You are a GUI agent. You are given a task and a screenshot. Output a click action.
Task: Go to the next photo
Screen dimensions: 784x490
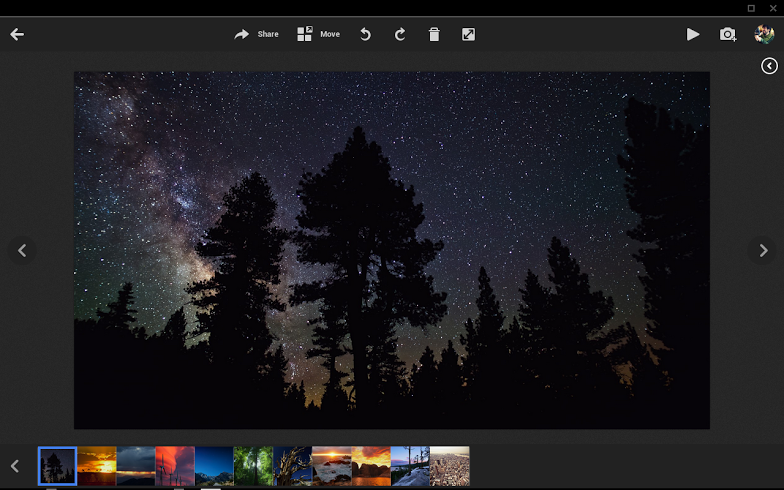[x=763, y=250]
